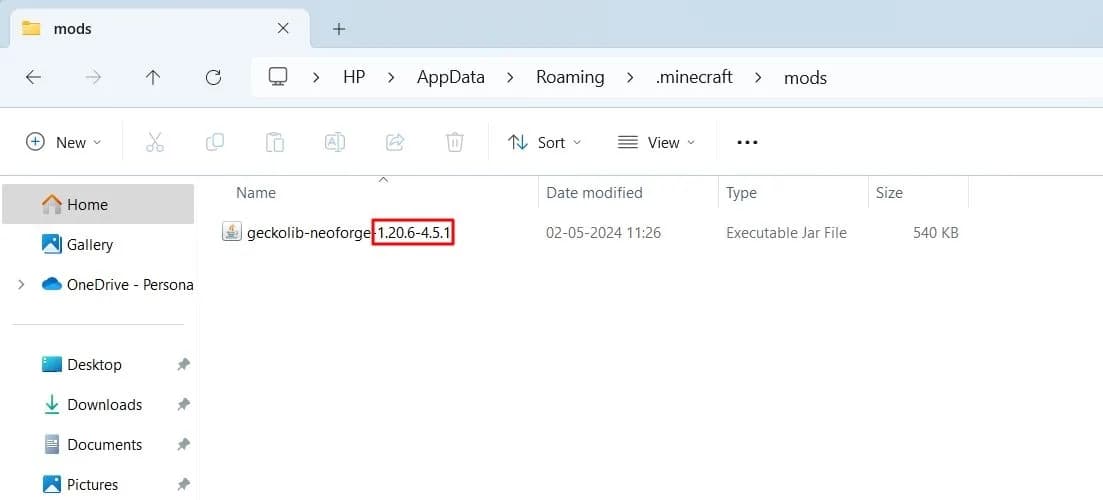Go to AppData in the breadcrumb path
1103x500 pixels.
tap(451, 77)
